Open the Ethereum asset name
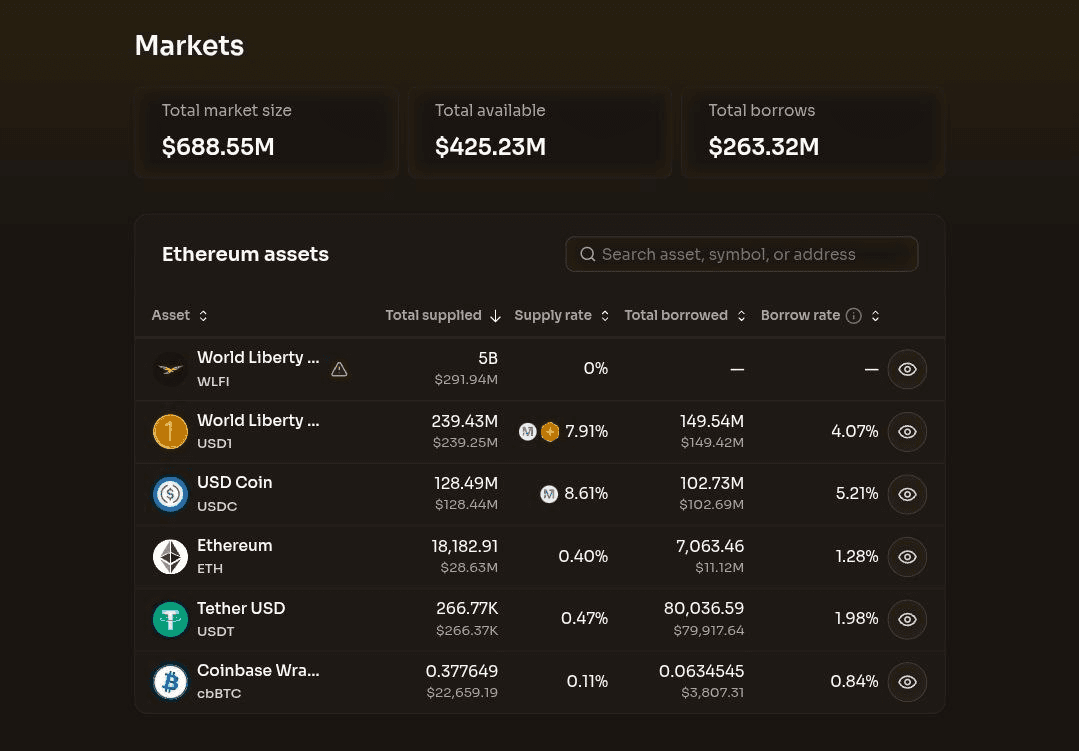Image resolution: width=1079 pixels, height=751 pixels. pos(235,545)
